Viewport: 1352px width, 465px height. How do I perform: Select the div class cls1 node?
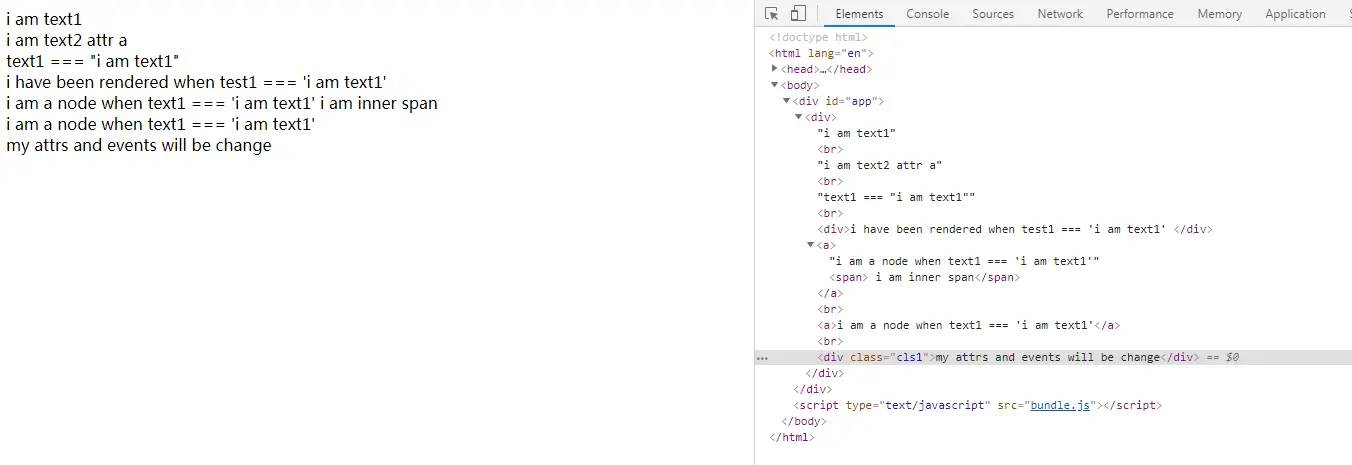click(1007, 357)
